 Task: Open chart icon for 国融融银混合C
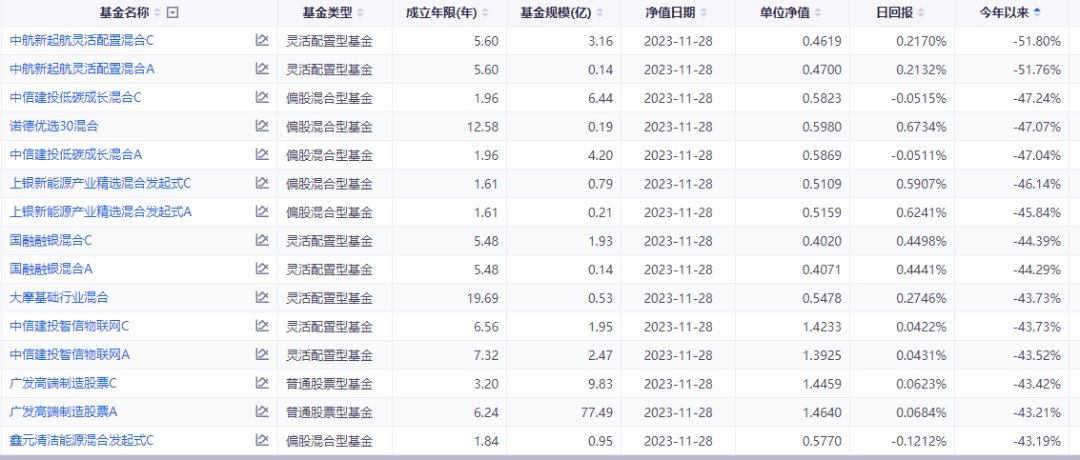(x=262, y=240)
